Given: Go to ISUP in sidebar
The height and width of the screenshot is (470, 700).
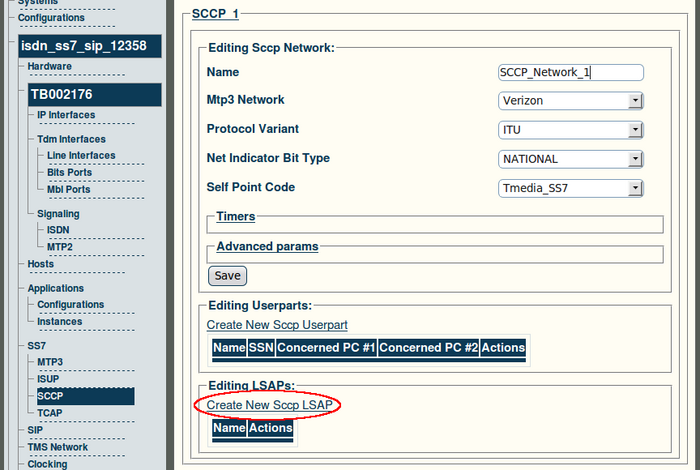Looking at the screenshot, I should coord(50,379).
